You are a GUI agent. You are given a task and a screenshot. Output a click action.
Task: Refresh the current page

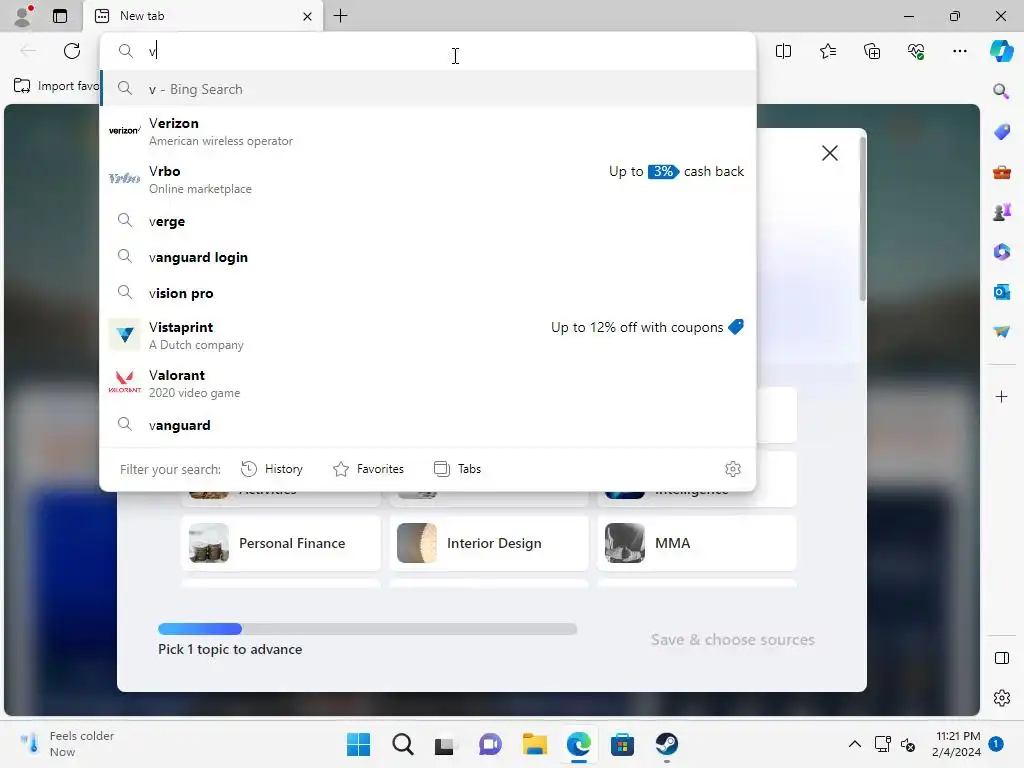(x=72, y=51)
